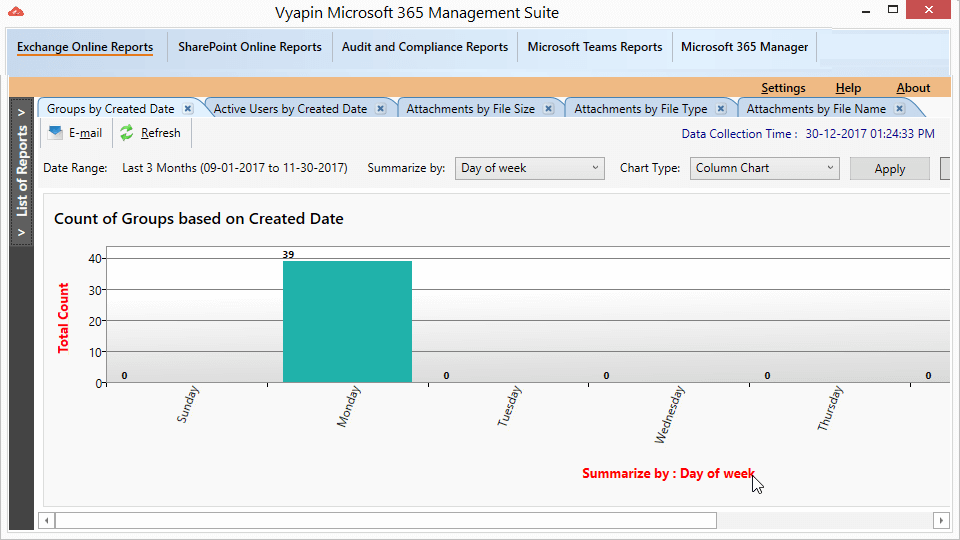Click the Sunday axis label
The image size is (960, 540).
187,405
